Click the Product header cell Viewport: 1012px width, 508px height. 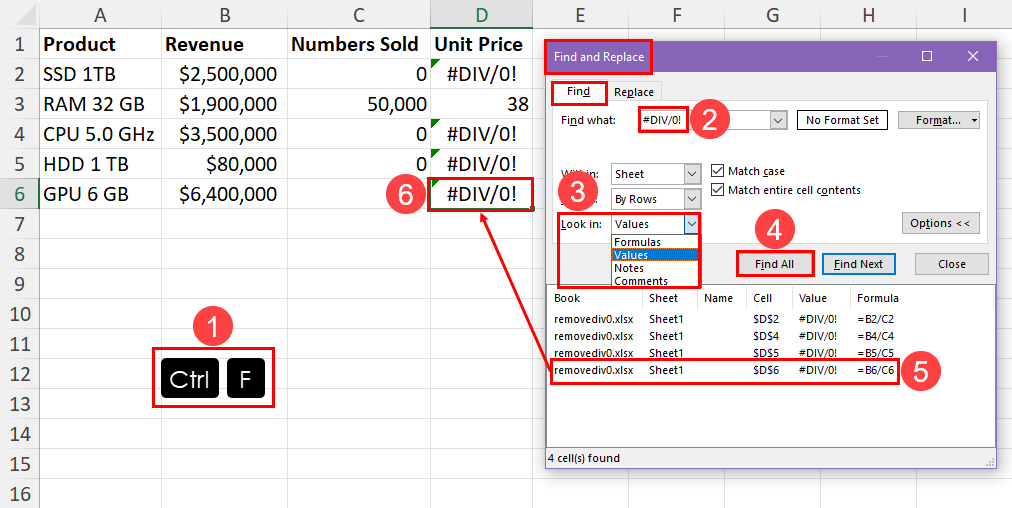click(100, 44)
